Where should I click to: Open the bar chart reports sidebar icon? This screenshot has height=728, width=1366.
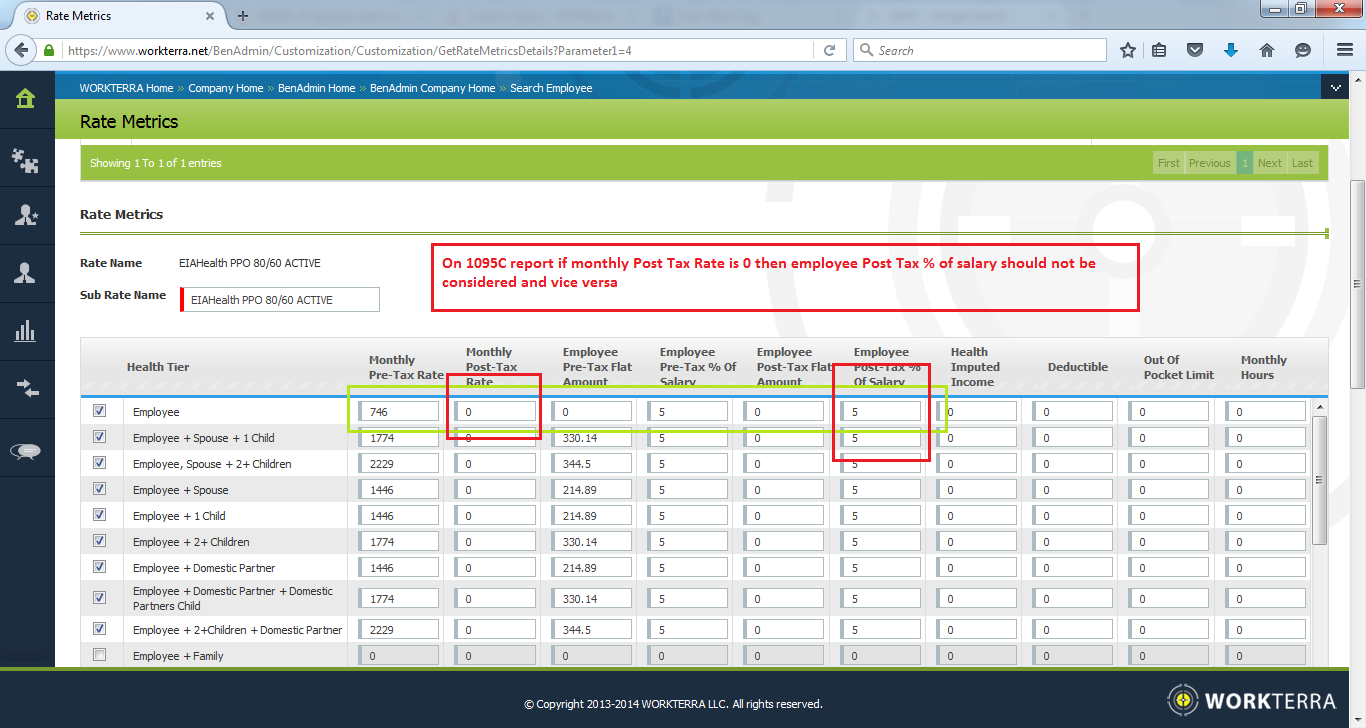click(x=25, y=331)
